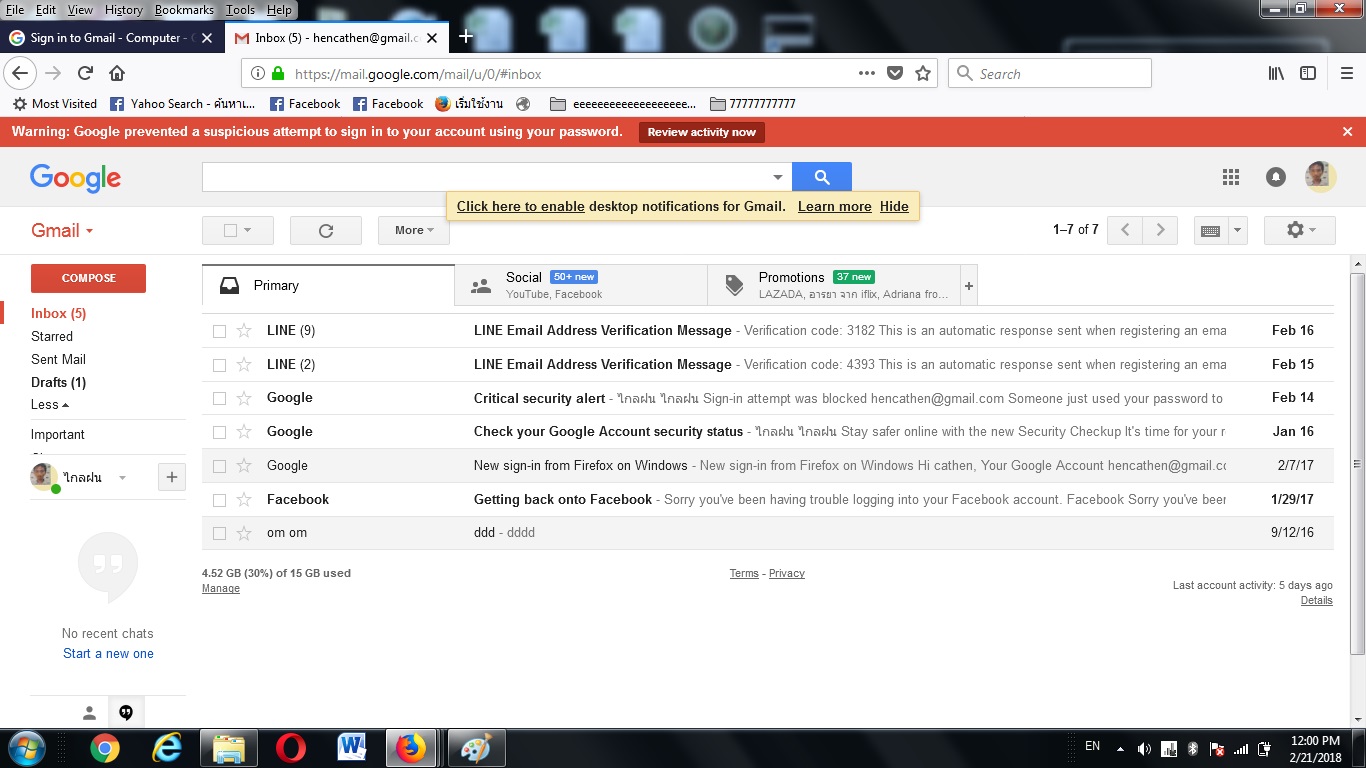Open Google notifications bell icon
This screenshot has height=768, width=1366.
(1276, 177)
